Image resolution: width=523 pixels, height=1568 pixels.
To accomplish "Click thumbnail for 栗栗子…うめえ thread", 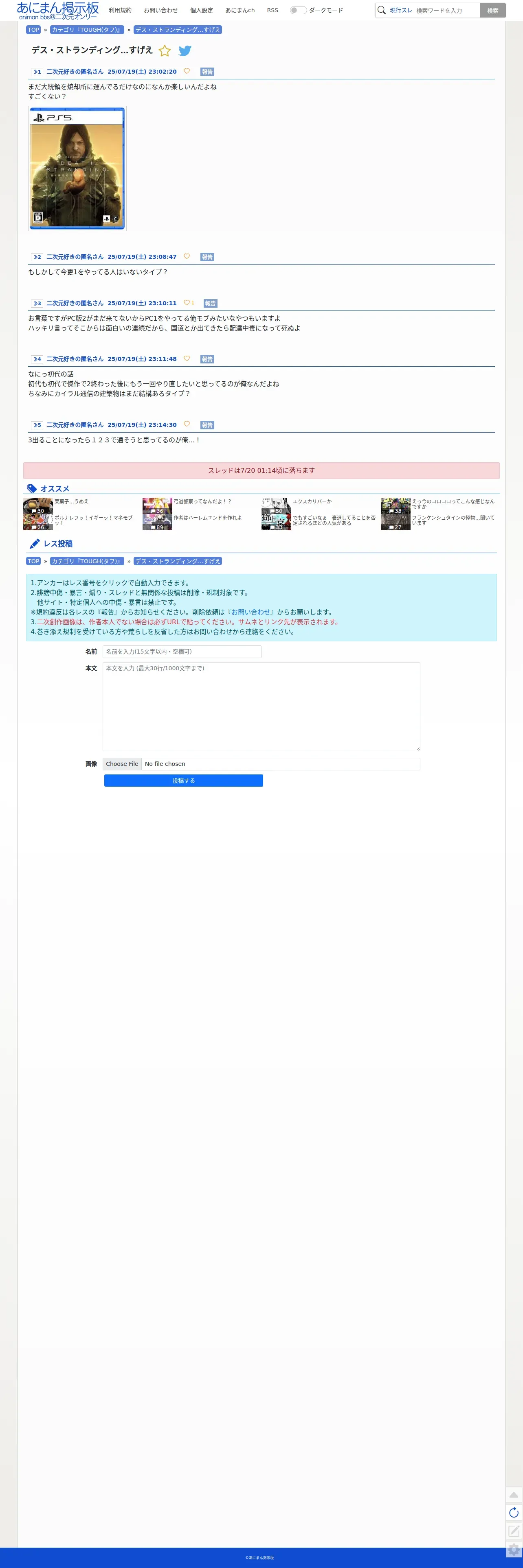I will click(x=38, y=506).
